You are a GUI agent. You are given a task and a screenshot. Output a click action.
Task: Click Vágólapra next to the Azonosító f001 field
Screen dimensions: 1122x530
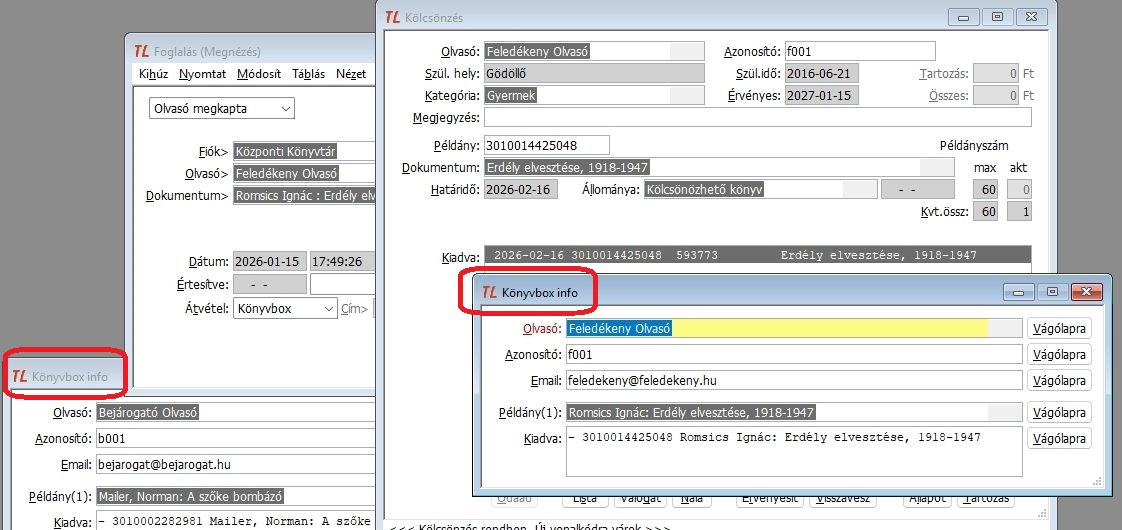click(x=1059, y=354)
